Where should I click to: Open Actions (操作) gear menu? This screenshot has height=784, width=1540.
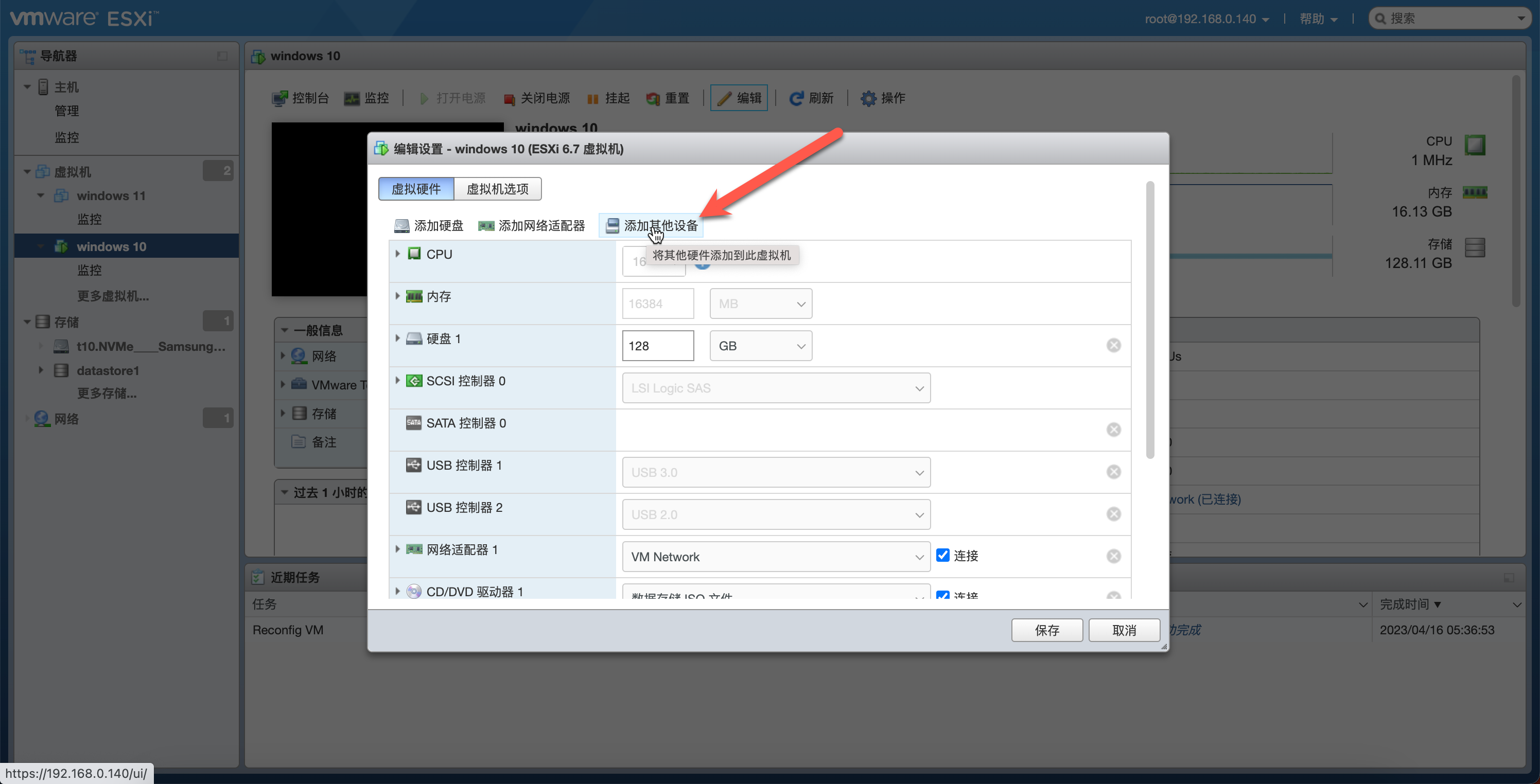point(882,98)
